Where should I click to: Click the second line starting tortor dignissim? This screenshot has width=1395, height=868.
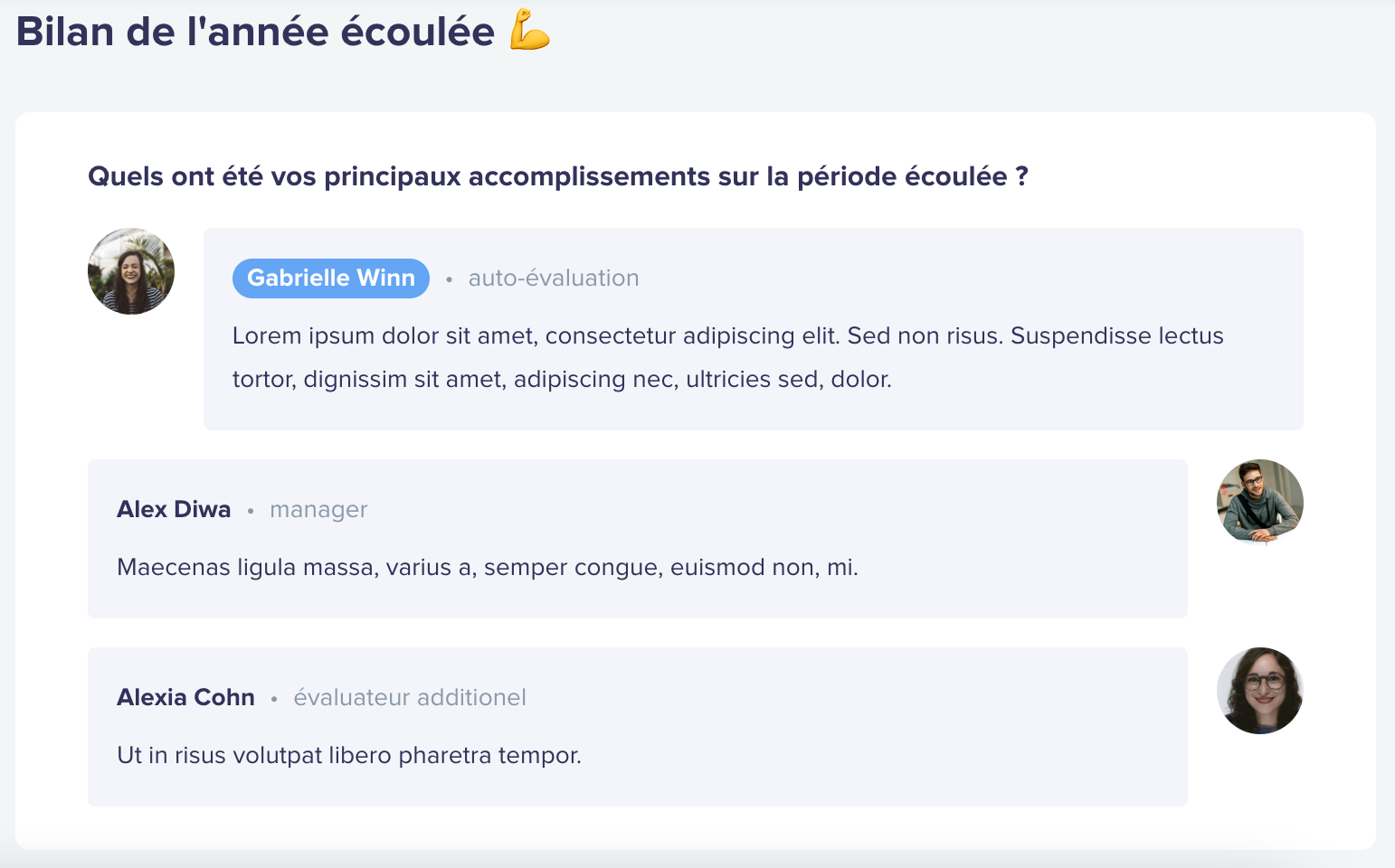tap(562, 379)
